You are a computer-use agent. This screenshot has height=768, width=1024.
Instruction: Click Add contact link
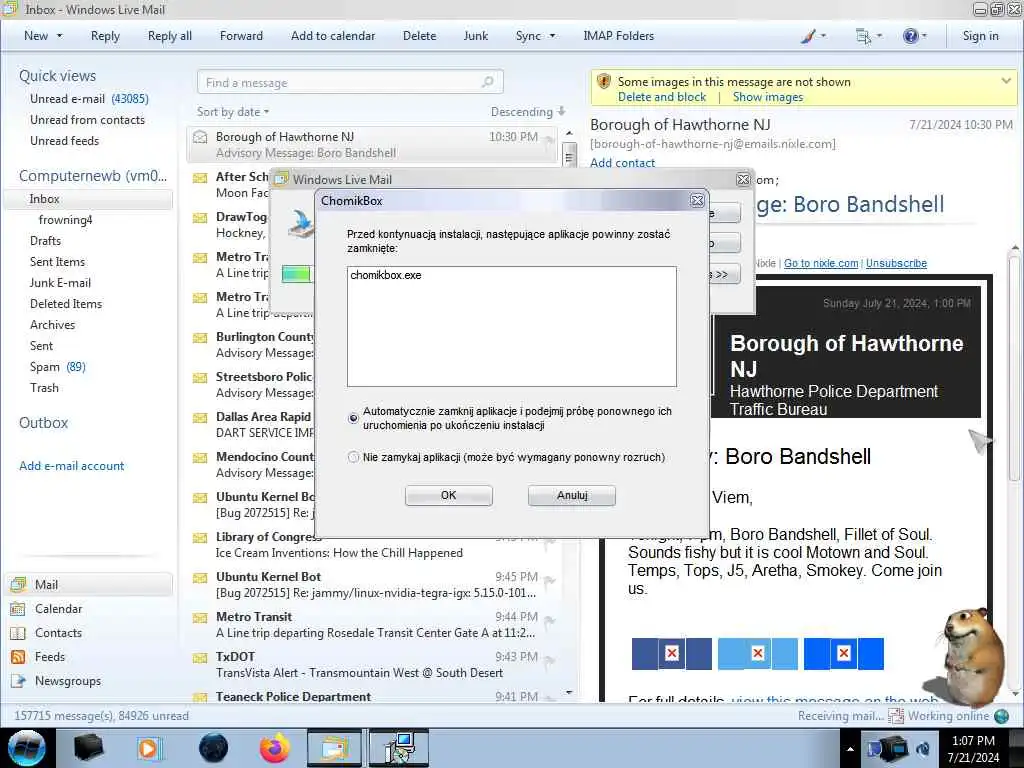click(622, 163)
